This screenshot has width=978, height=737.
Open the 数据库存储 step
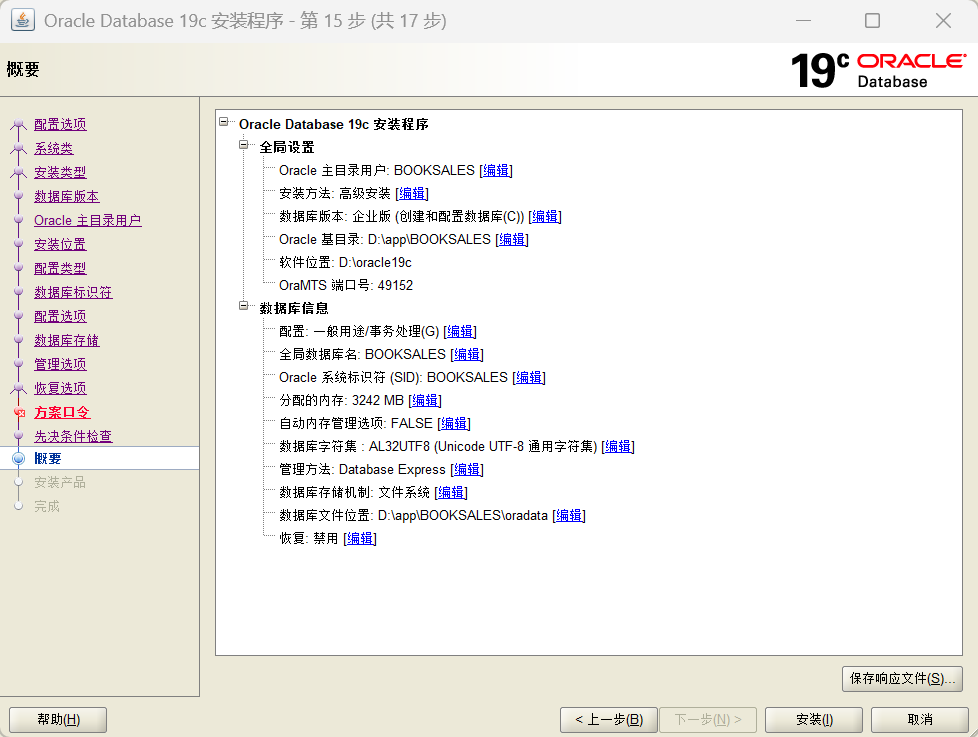[67, 340]
